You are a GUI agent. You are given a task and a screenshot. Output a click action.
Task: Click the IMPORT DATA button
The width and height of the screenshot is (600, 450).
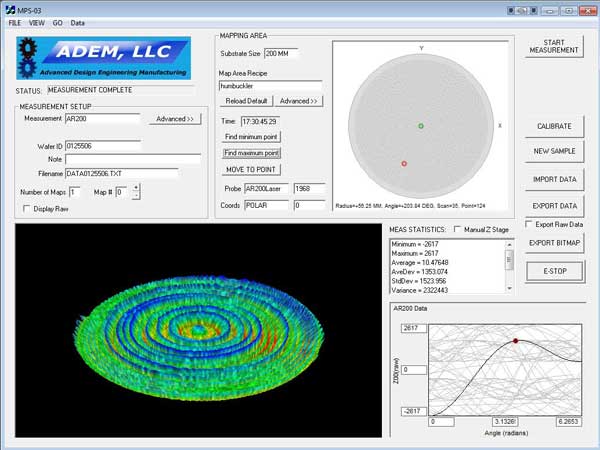tap(554, 179)
